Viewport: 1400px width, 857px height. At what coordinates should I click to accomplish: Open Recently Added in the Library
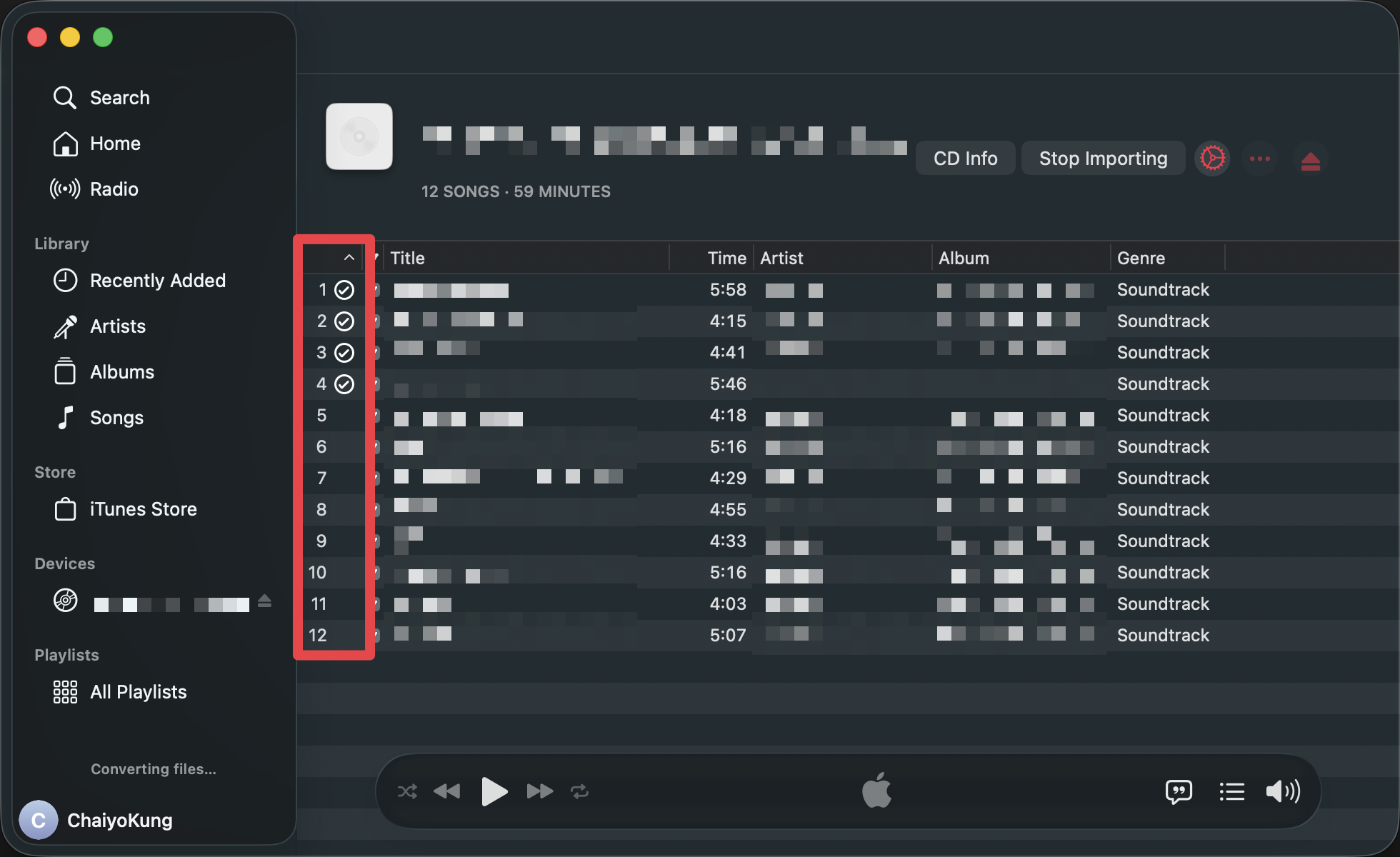[157, 281]
